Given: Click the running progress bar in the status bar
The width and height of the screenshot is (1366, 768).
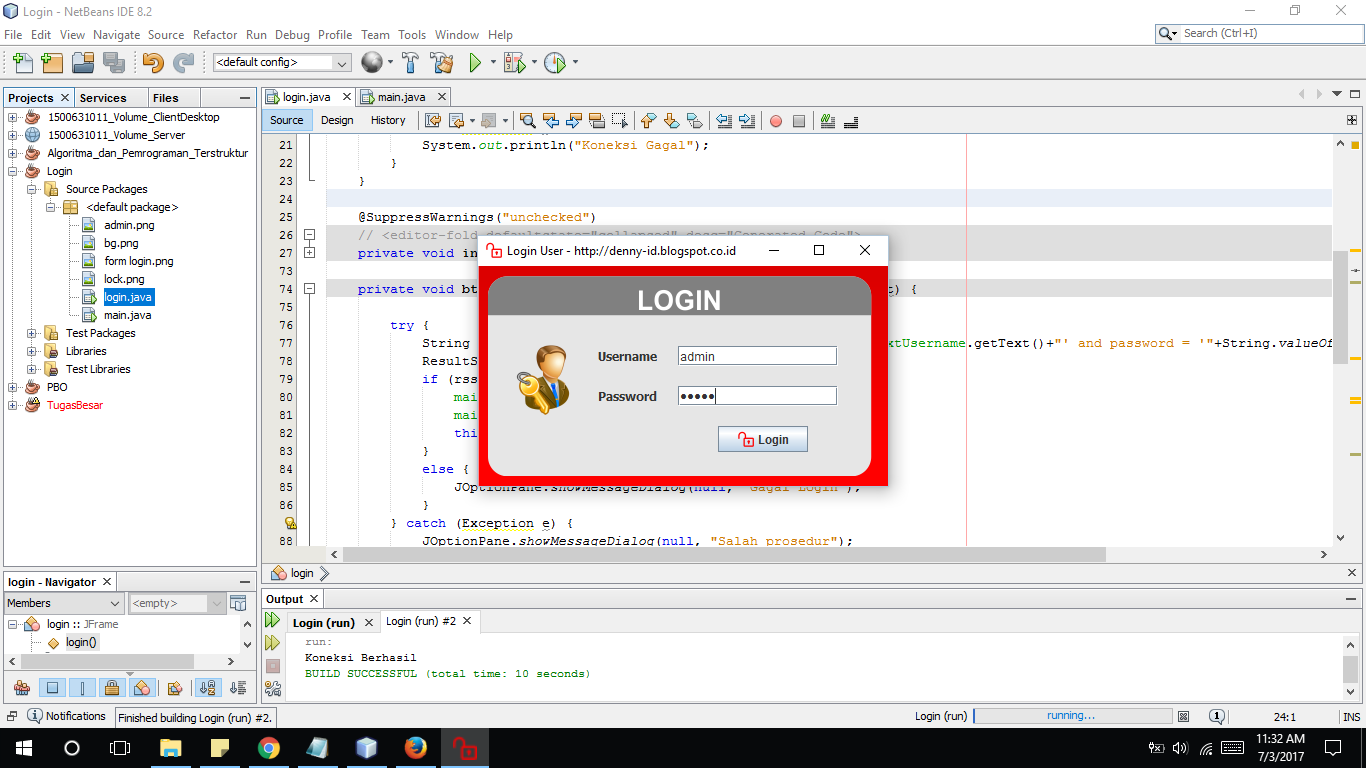Looking at the screenshot, I should coord(1072,716).
